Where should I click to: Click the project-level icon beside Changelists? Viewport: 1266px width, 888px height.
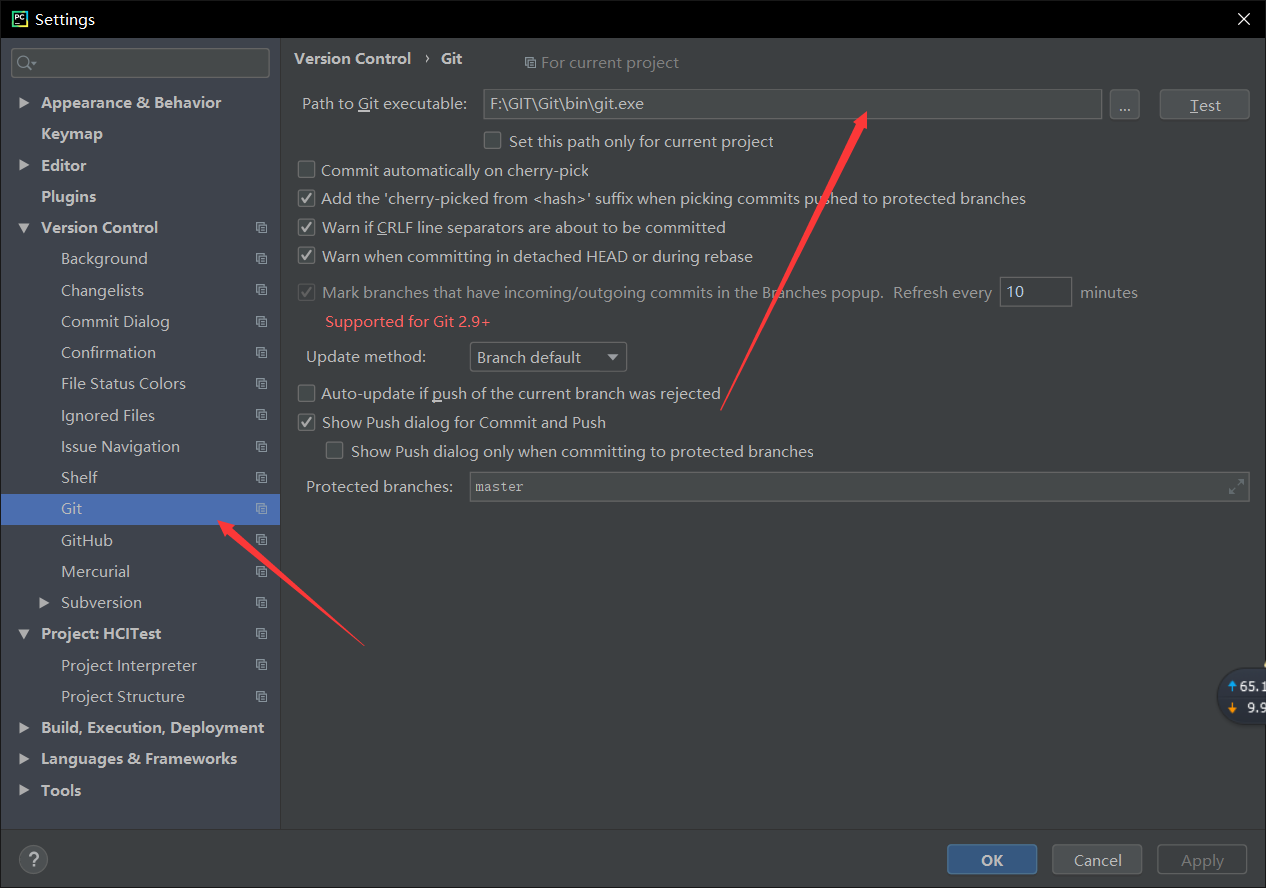click(x=261, y=290)
